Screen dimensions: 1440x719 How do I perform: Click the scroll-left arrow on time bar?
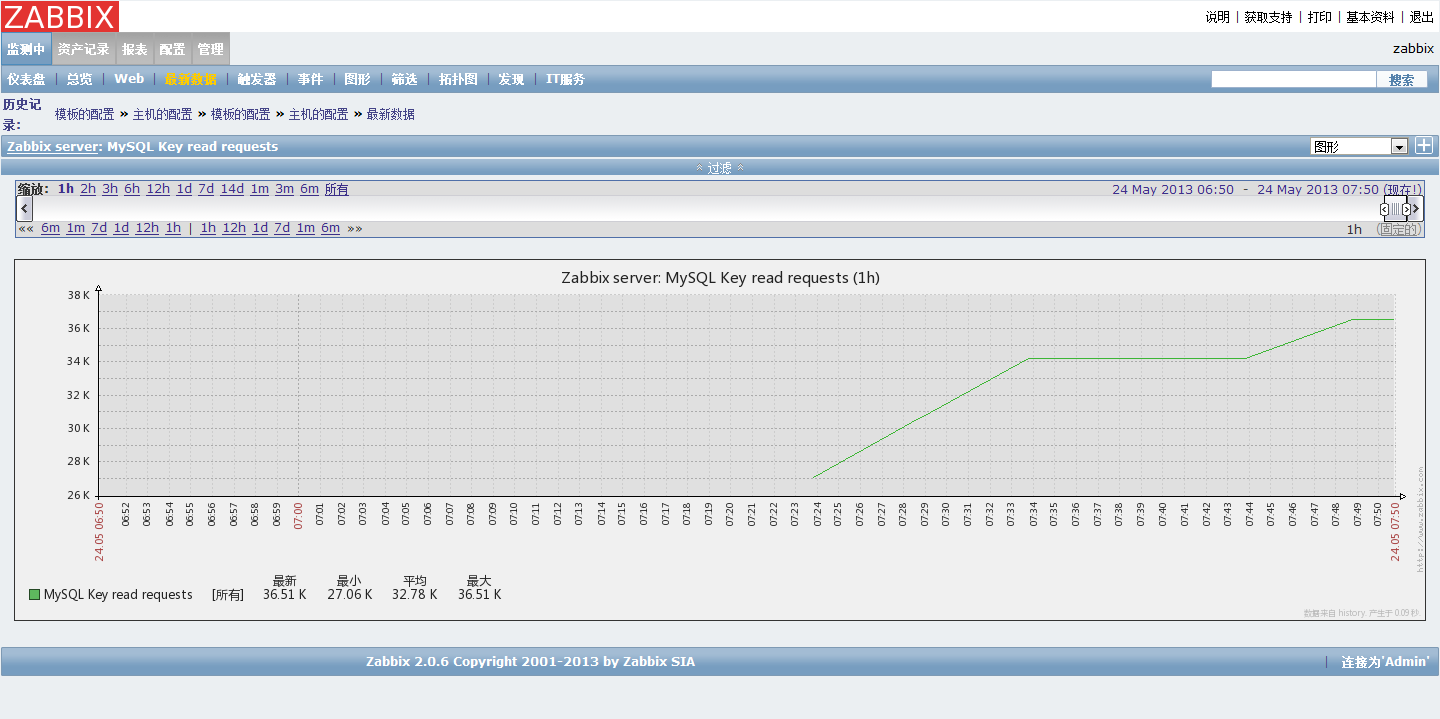click(x=25, y=209)
